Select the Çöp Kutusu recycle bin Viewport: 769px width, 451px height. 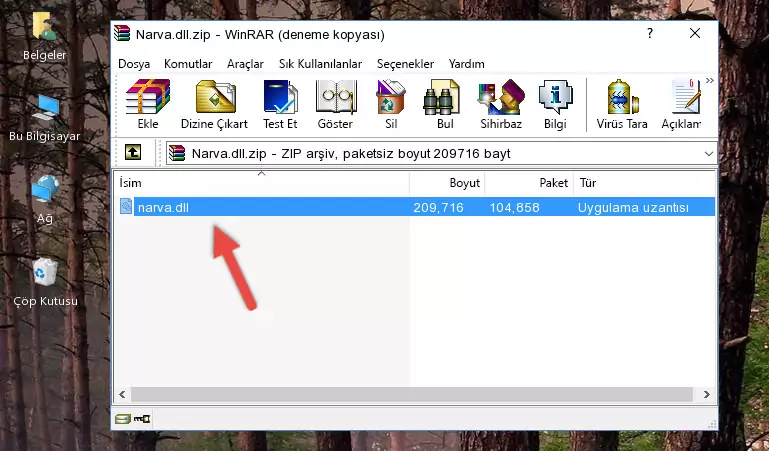click(45, 283)
